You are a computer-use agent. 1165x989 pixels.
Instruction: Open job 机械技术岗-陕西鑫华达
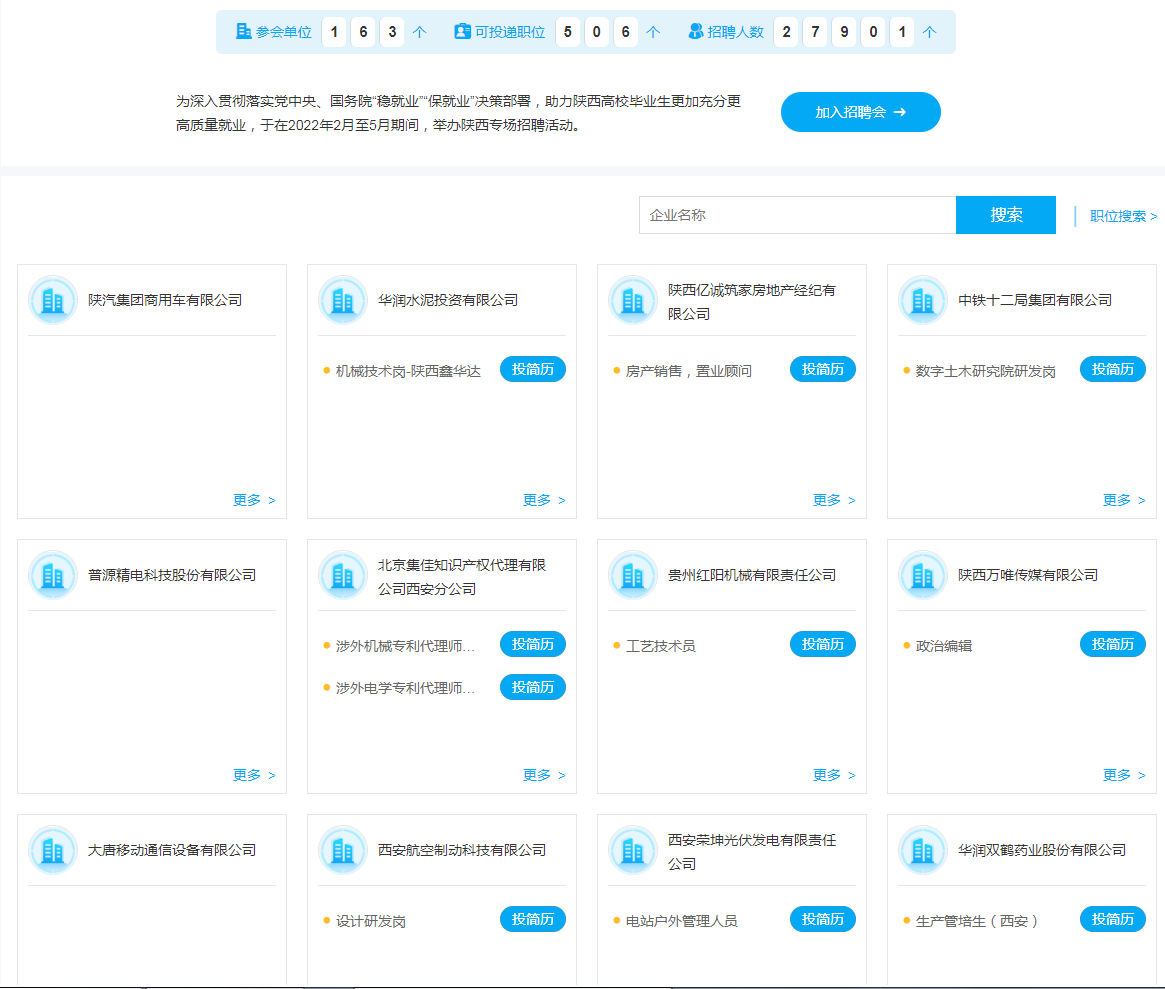point(408,371)
